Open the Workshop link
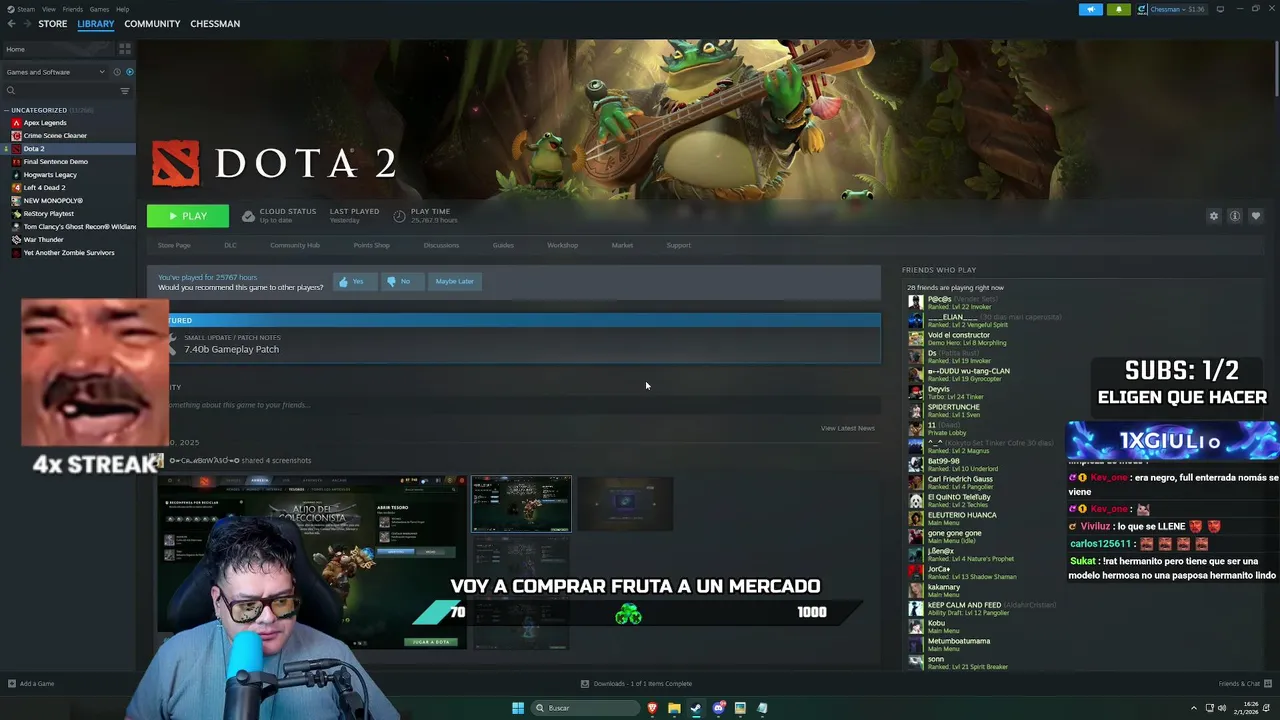1280x720 pixels. click(562, 245)
